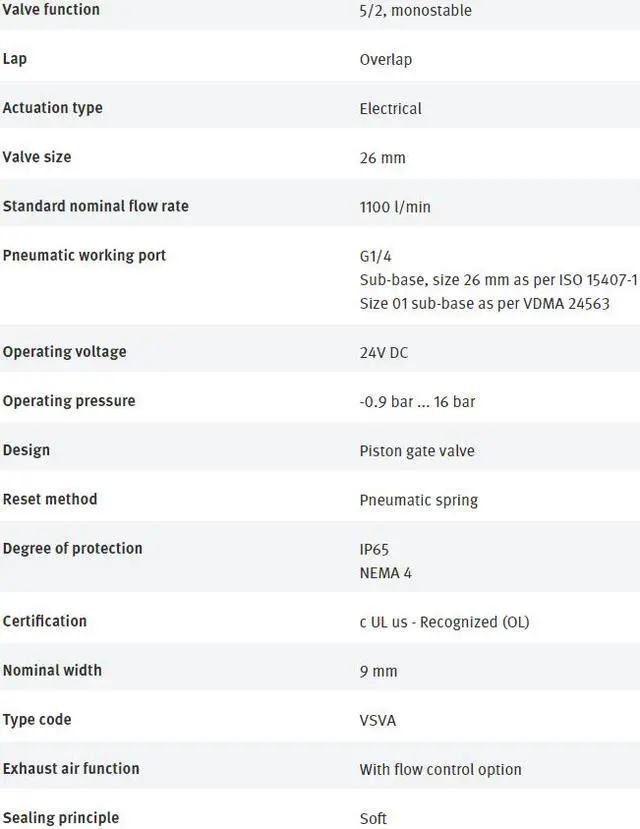Click the "-0.9 bar ... 16 bar" pressure value
The height and width of the screenshot is (829, 640).
[417, 402]
